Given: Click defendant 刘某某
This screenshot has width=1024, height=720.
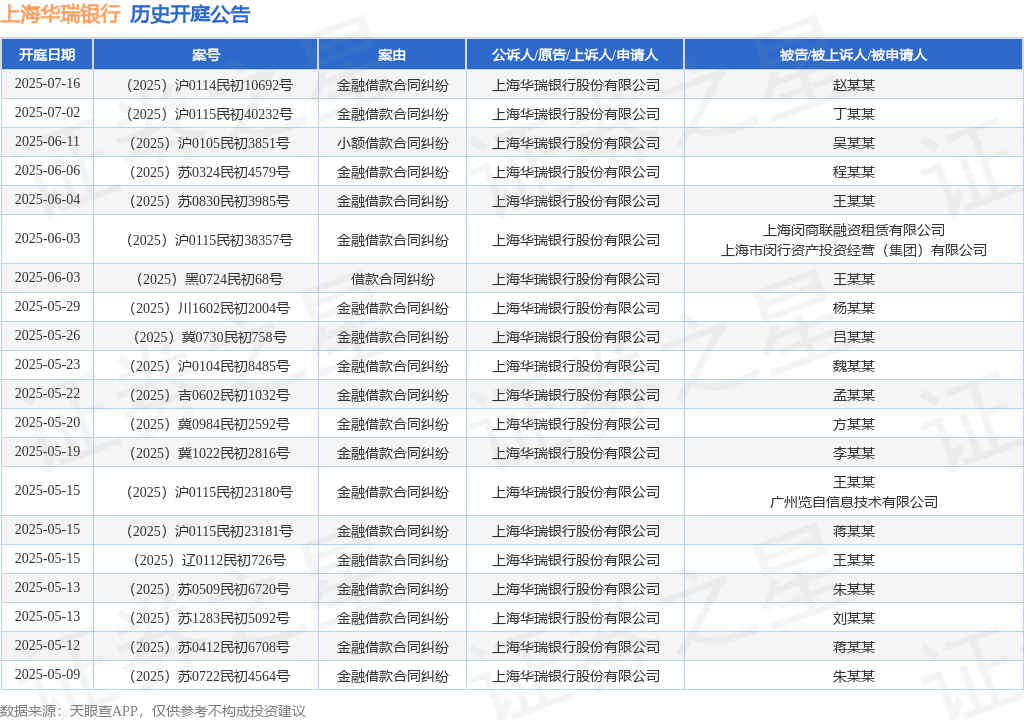Looking at the screenshot, I should click(x=854, y=618).
